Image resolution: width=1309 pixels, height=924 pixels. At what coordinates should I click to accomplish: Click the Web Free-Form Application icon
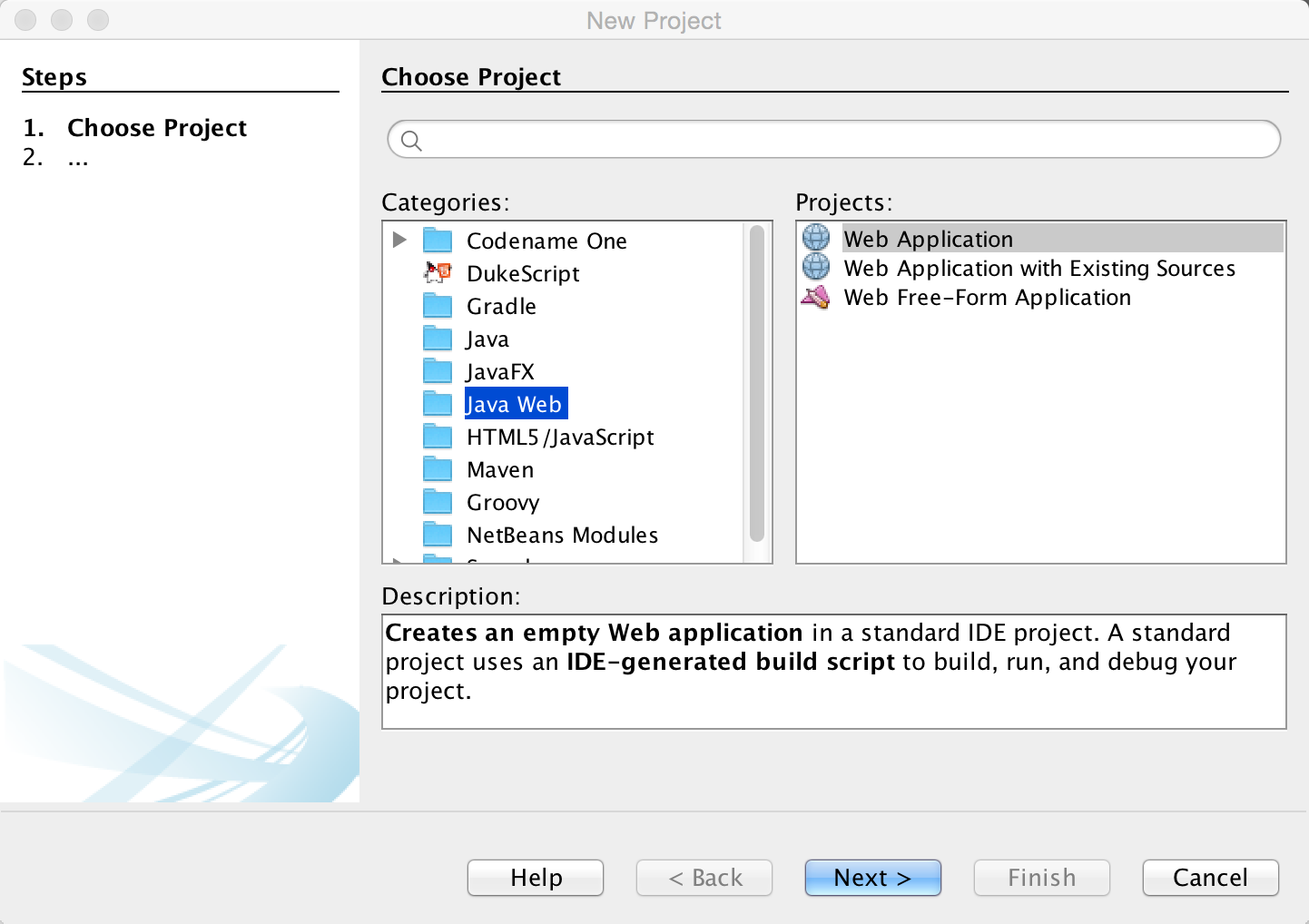click(x=815, y=296)
